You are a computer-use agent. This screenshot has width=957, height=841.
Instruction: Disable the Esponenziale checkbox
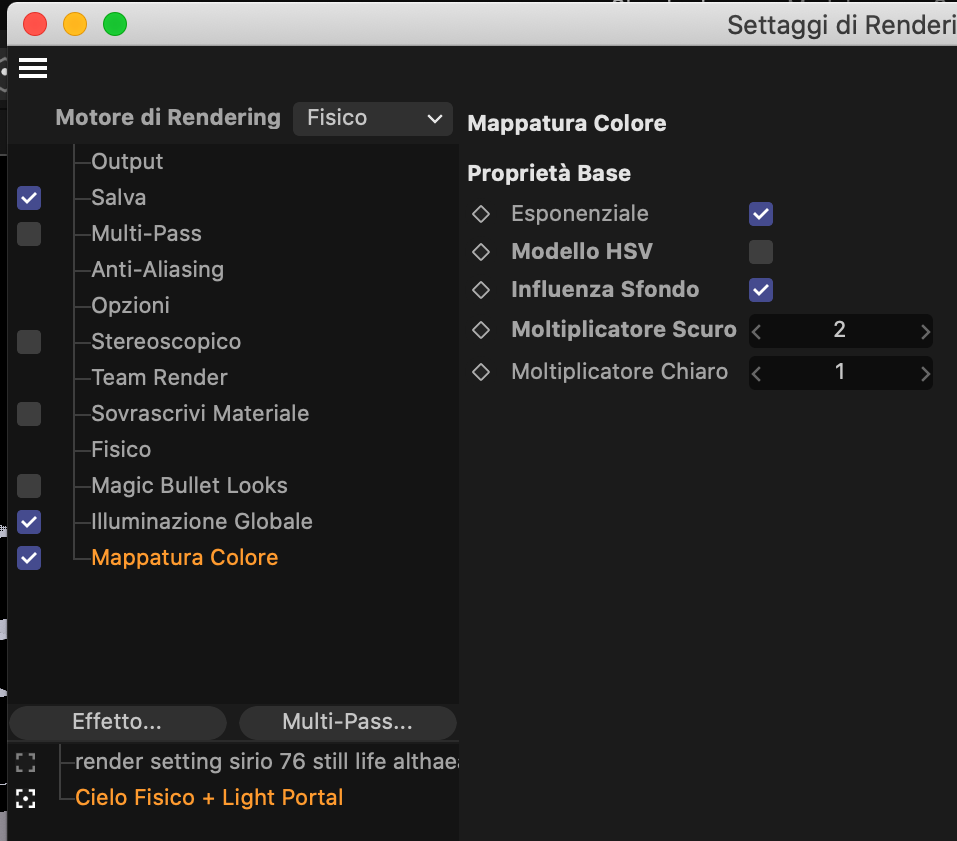(761, 214)
